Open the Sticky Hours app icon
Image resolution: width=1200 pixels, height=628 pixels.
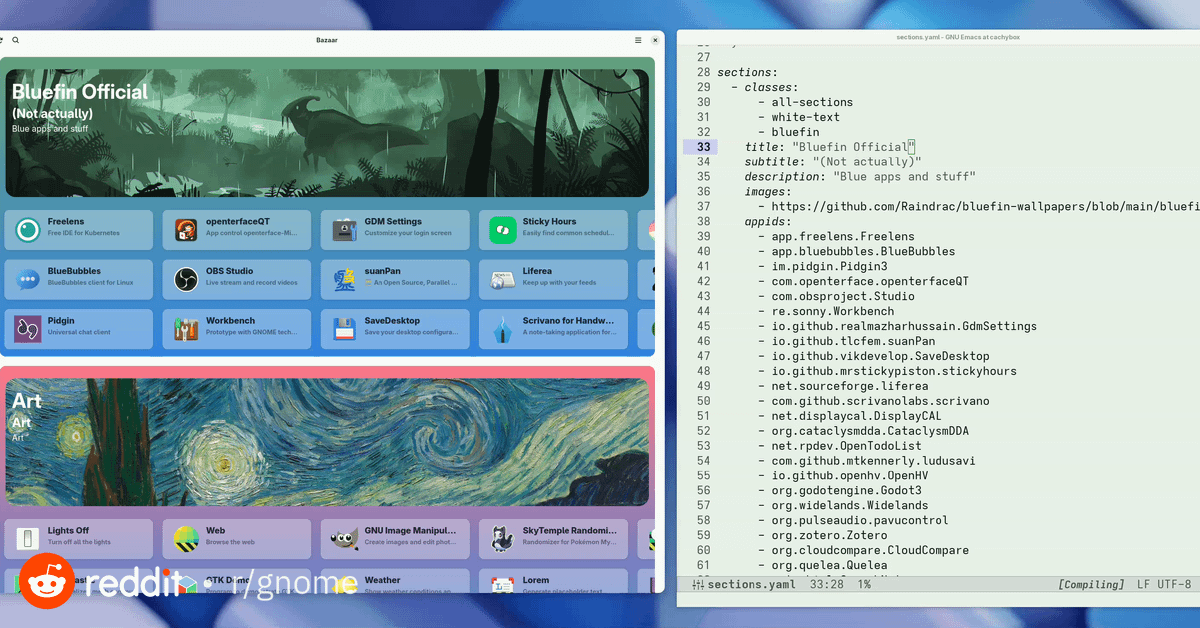pyautogui.click(x=503, y=230)
